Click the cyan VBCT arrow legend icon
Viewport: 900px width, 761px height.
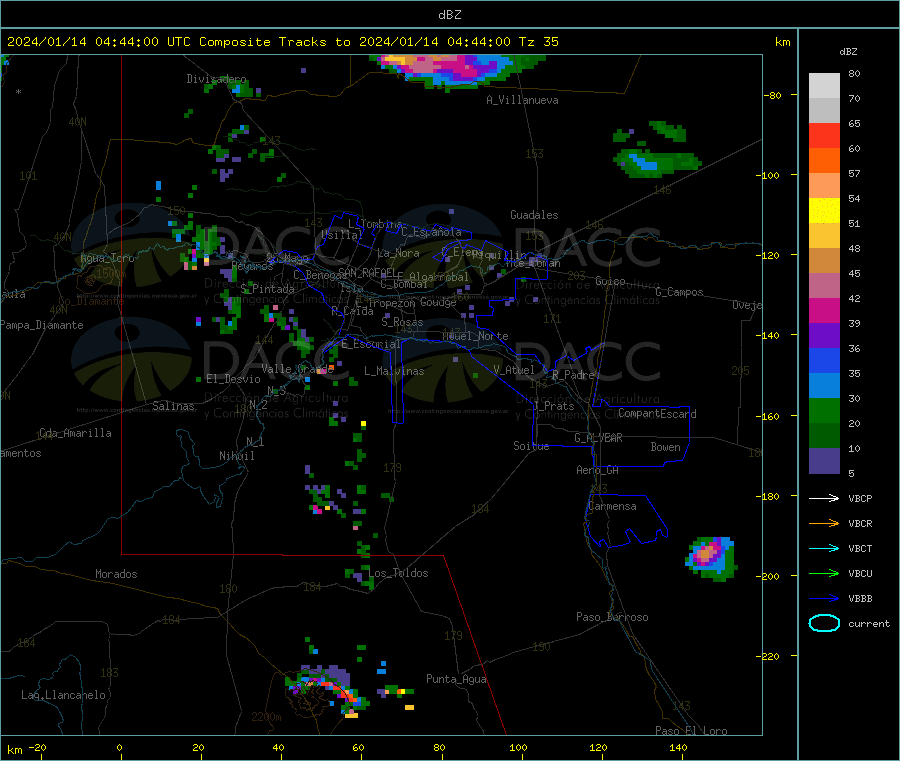coord(824,549)
